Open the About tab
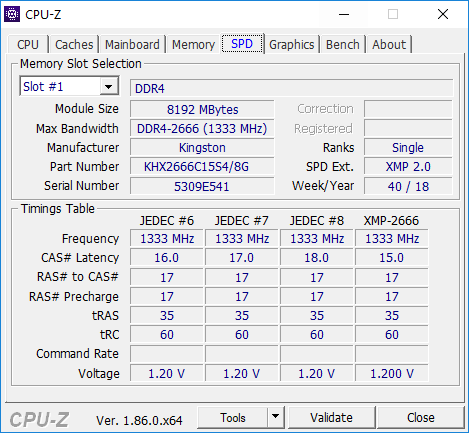469x433 pixels. pos(389,44)
